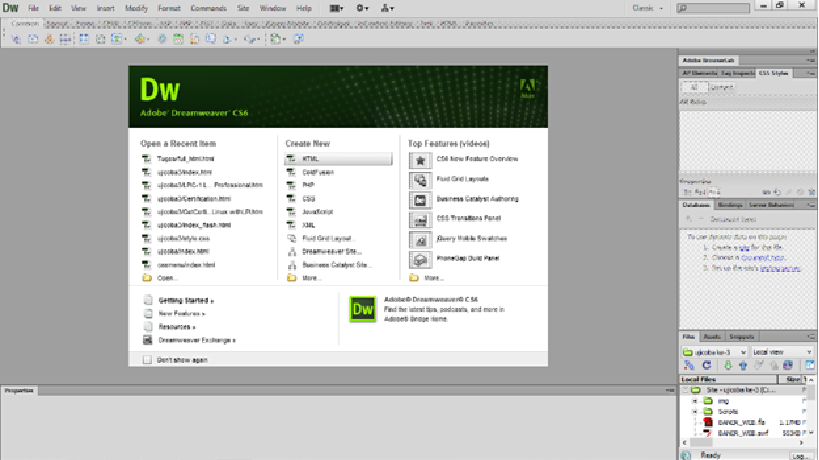Open the Modify menu
Image resolution: width=819 pixels, height=460 pixels.
tap(136, 8)
